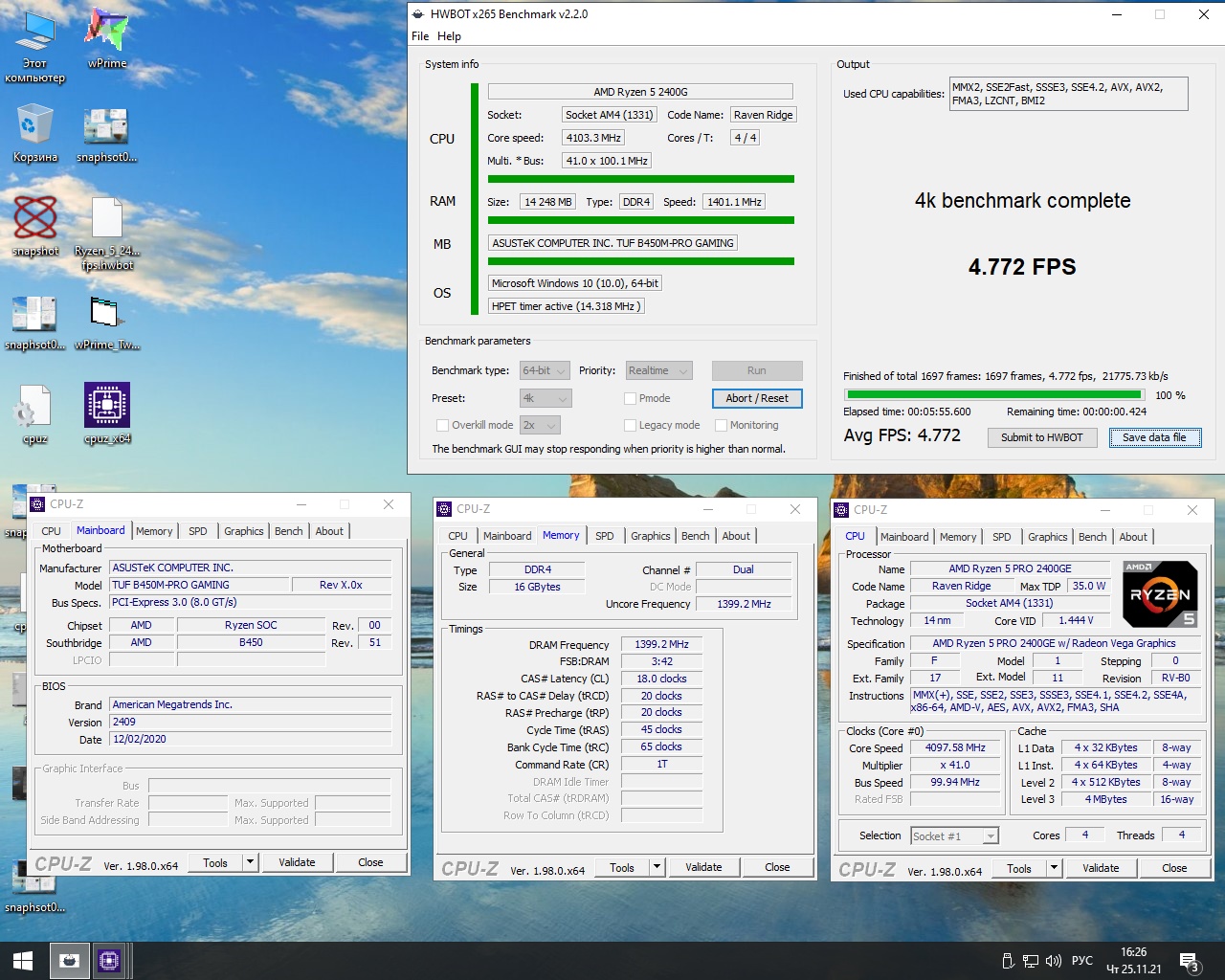The image size is (1225, 980).
Task: Click Close in the Mainboard CPU-Z window
Action: (x=370, y=862)
